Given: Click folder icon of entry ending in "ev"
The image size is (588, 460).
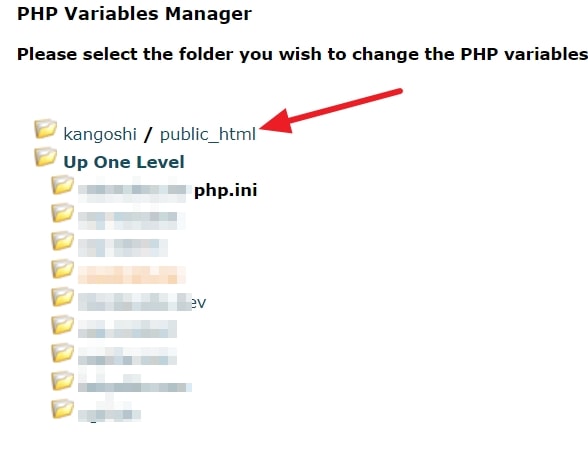Looking at the screenshot, I should [x=62, y=297].
